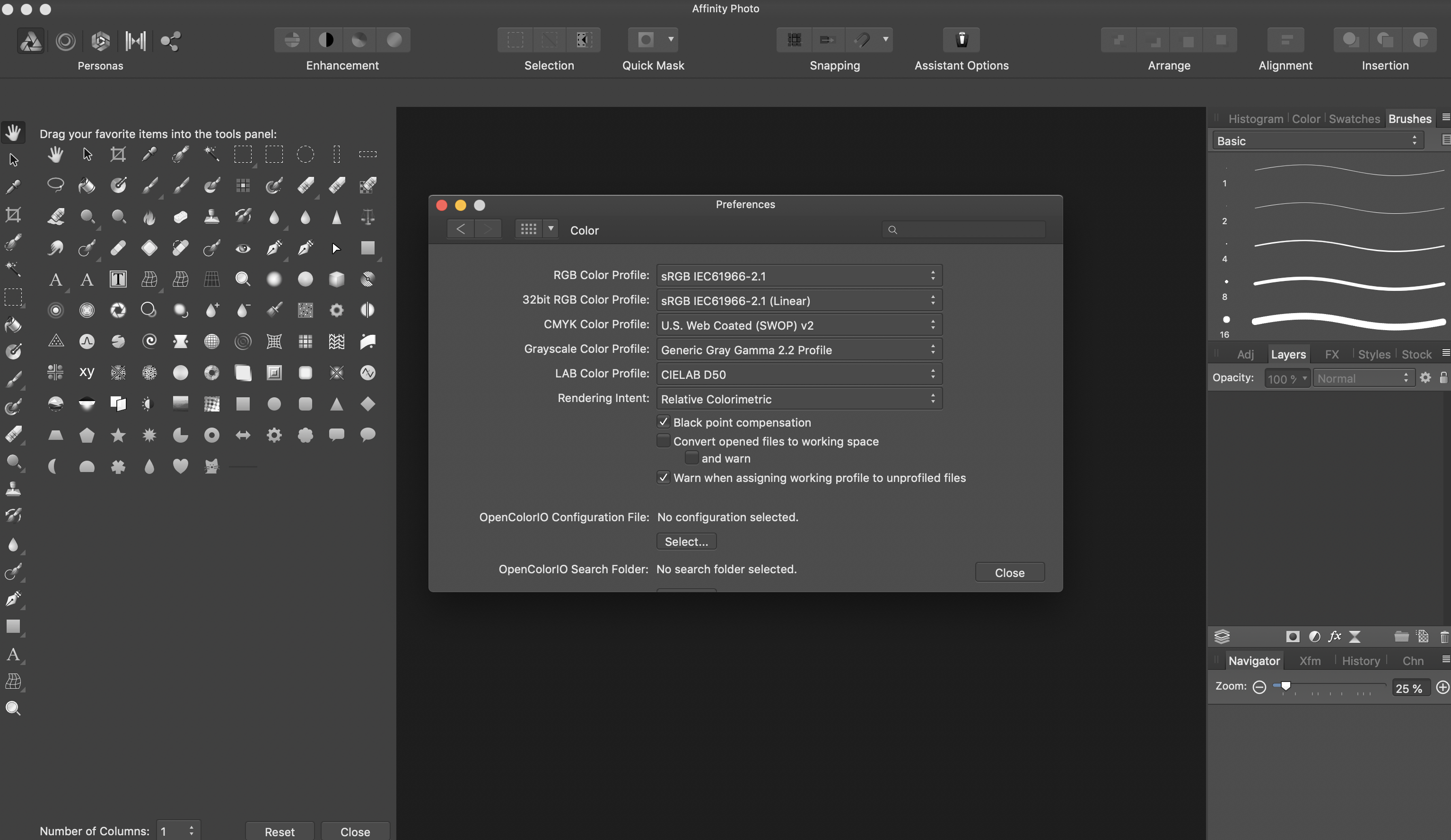
Task: Go back in the Preferences dialog
Action: coord(461,228)
